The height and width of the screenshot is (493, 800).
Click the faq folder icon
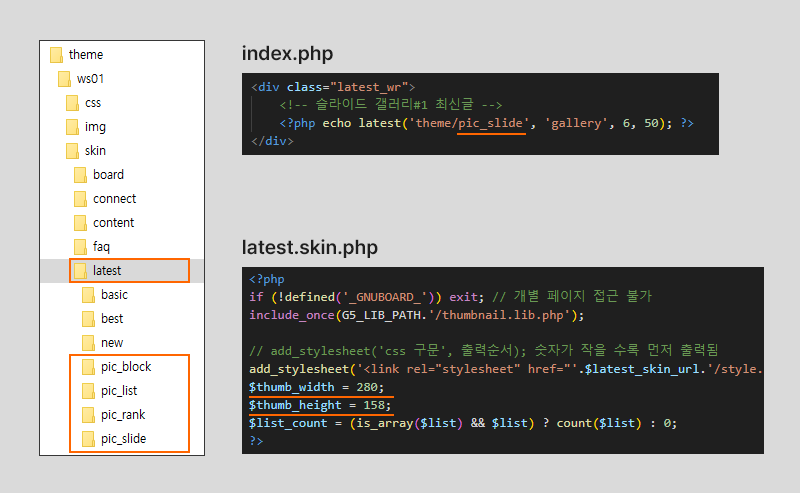(80, 247)
